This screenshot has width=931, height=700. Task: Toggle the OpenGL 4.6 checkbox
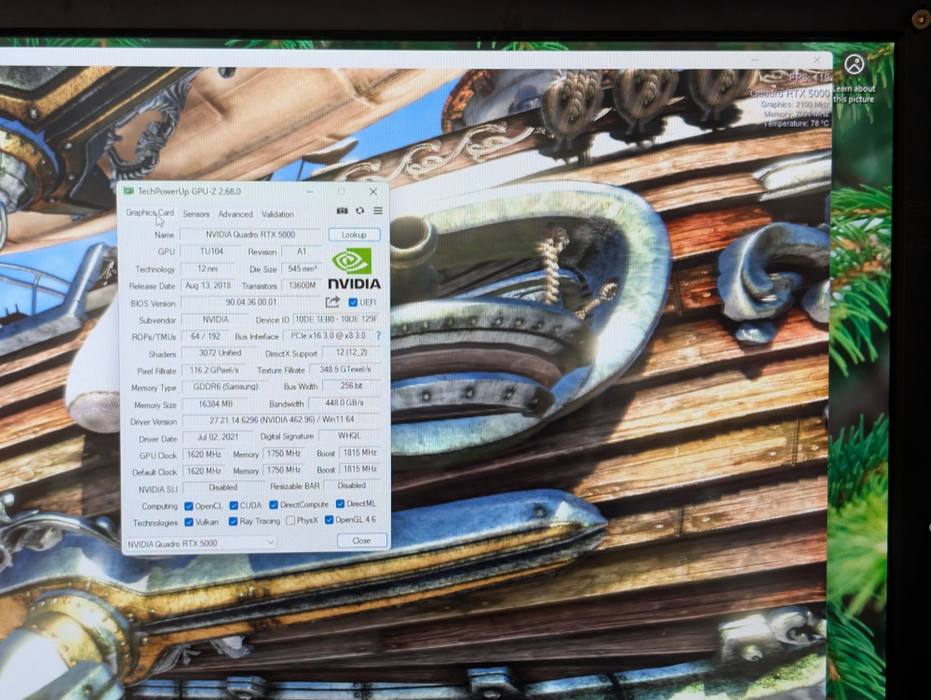(x=329, y=520)
